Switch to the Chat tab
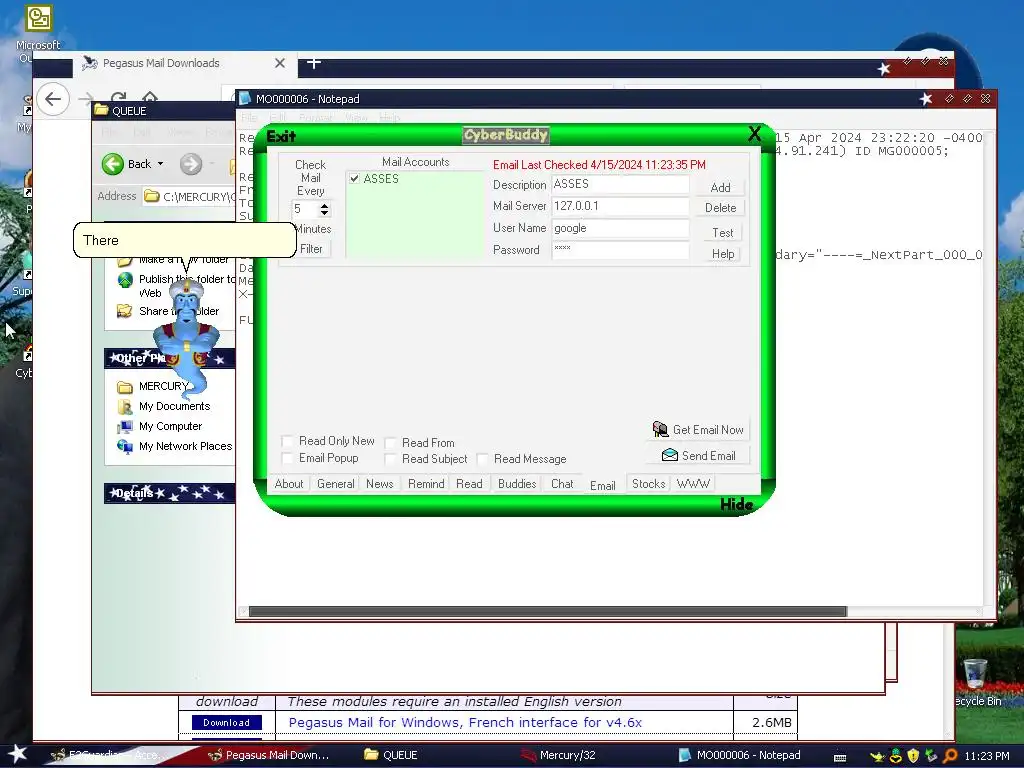Image resolution: width=1024 pixels, height=768 pixels. (x=562, y=484)
